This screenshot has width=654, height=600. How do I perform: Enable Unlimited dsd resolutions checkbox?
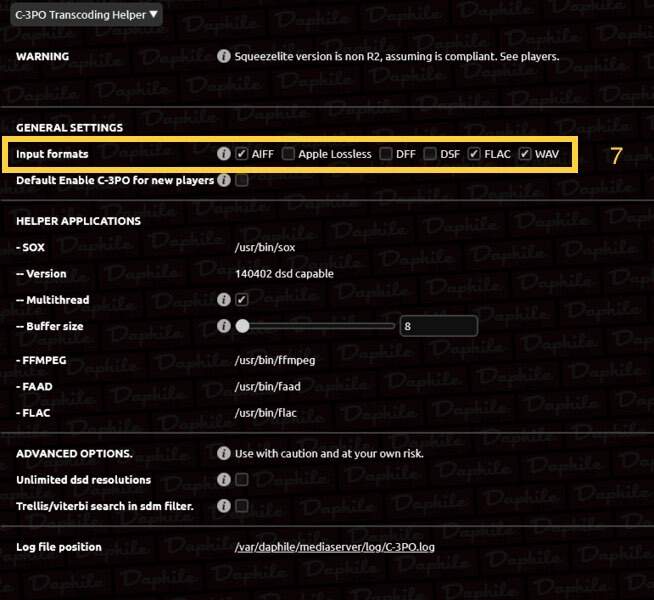[x=242, y=480]
